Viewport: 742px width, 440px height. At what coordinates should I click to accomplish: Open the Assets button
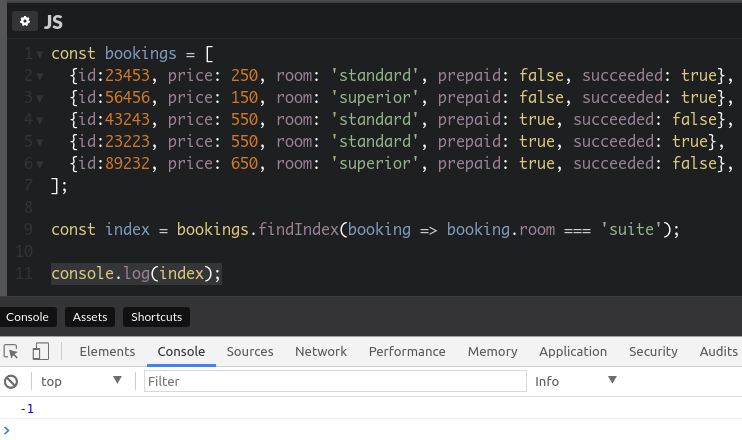point(90,317)
